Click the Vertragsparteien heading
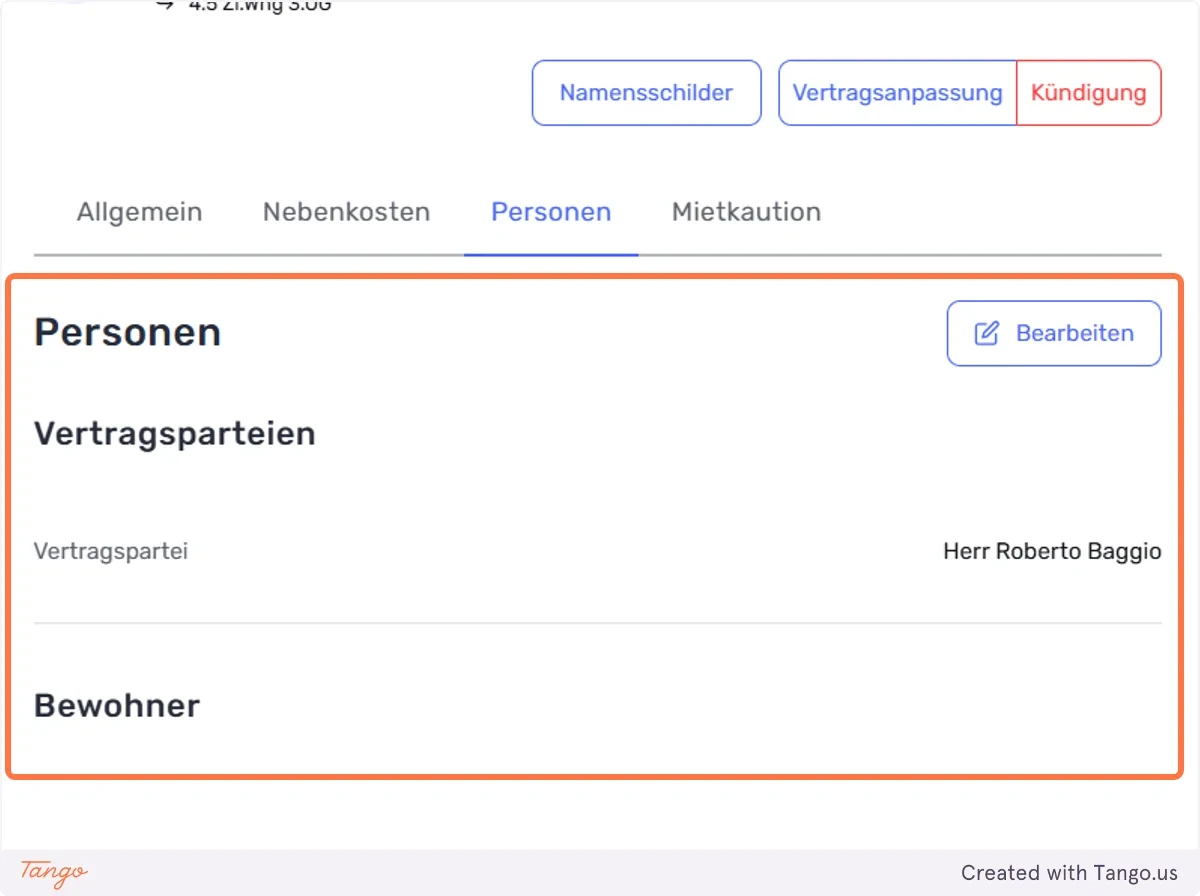This screenshot has height=896, width=1200. point(175,434)
